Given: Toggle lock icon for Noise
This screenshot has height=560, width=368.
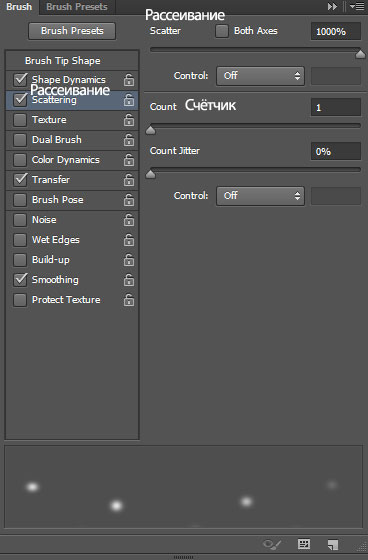Looking at the screenshot, I should point(129,220).
